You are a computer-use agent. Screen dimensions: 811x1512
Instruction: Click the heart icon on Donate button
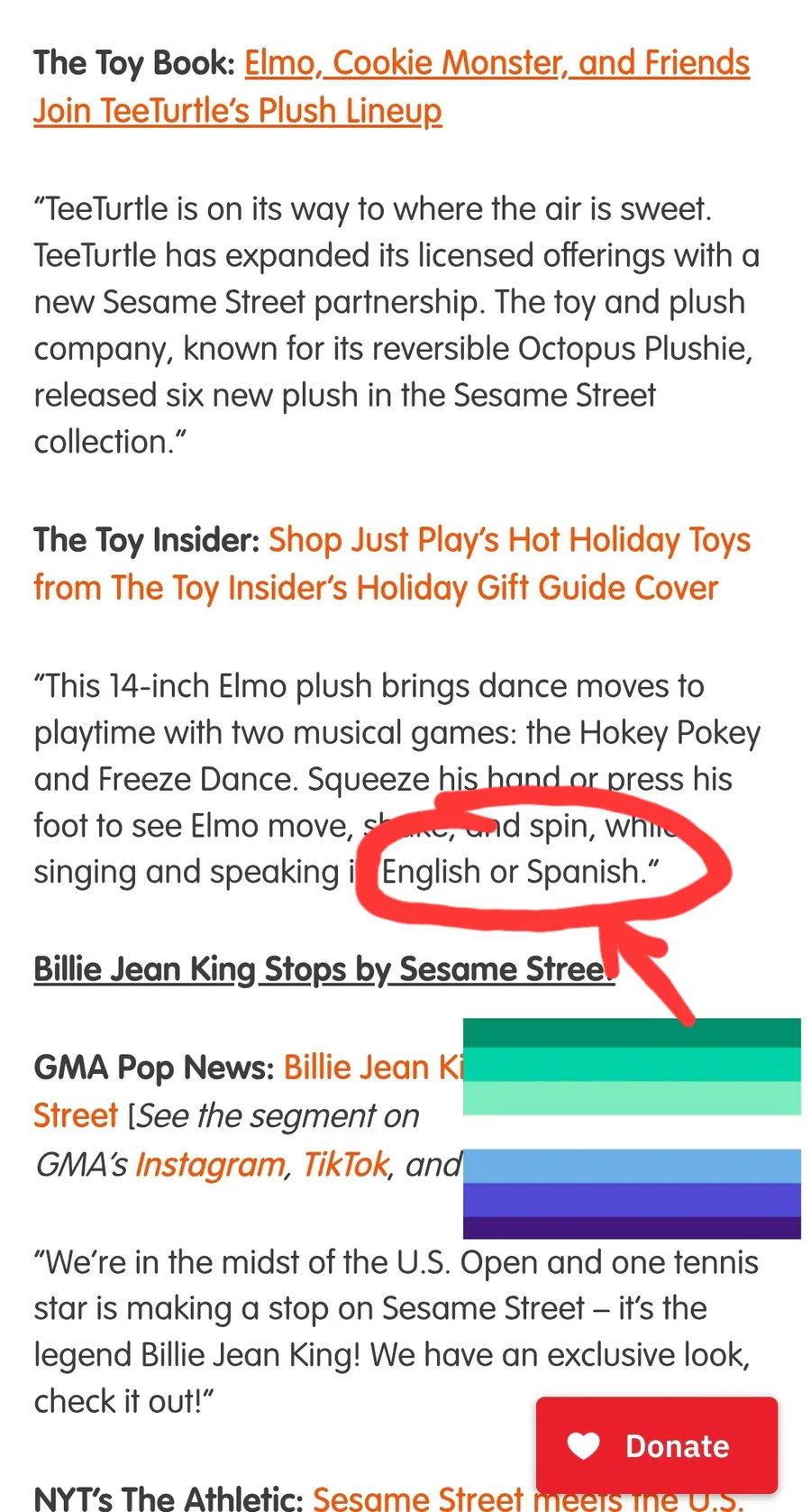point(583,1445)
